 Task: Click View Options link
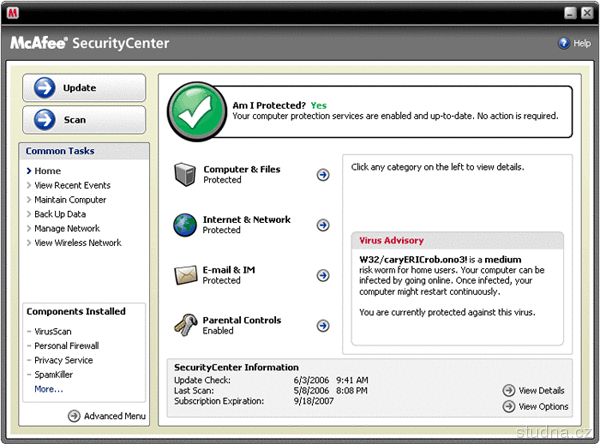(x=543, y=406)
